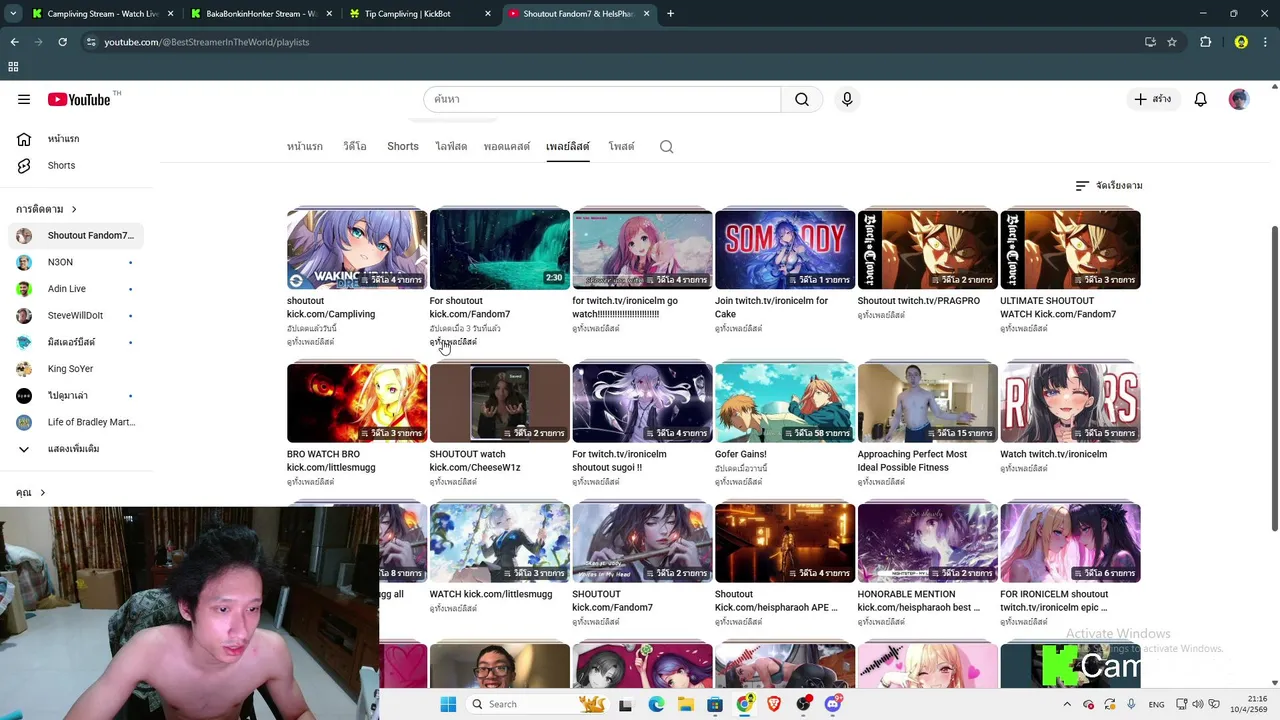
Task: Click the volume icon in system tray
Action: click(x=1198, y=704)
